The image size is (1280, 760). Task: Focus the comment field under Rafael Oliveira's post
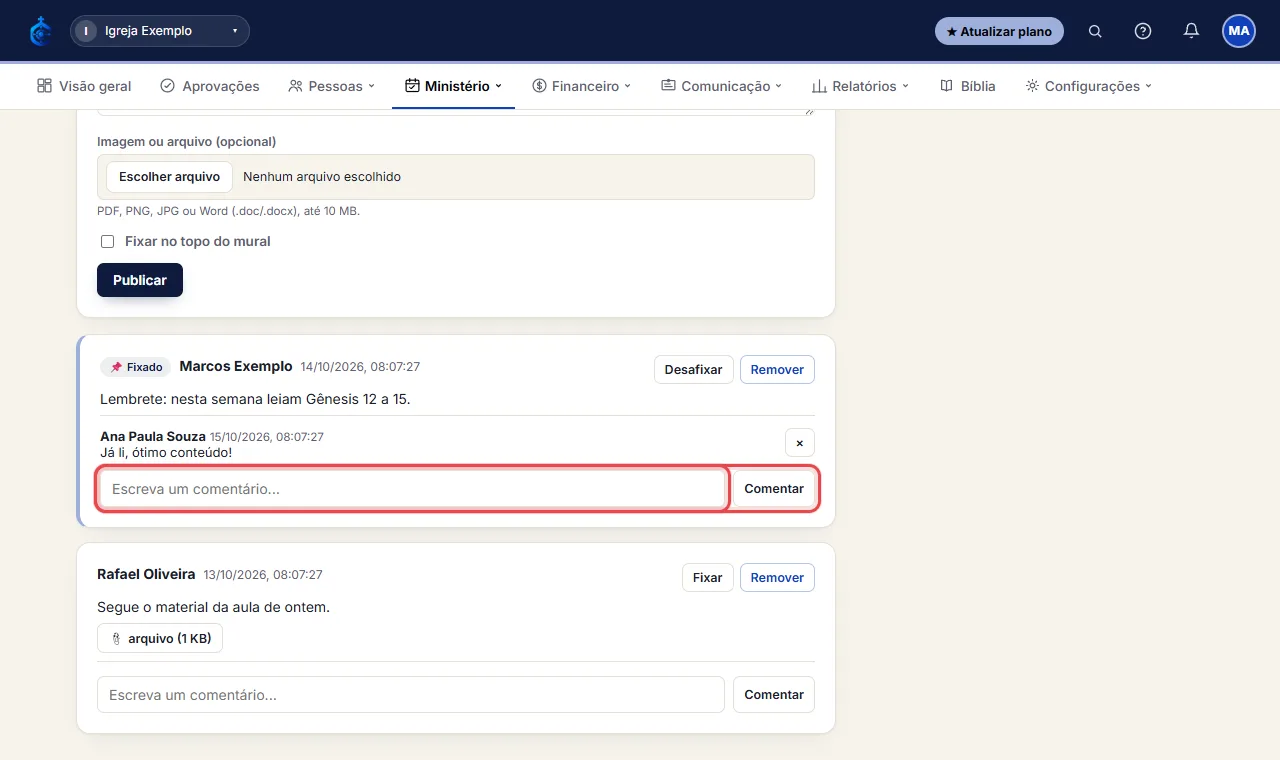pyautogui.click(x=411, y=695)
